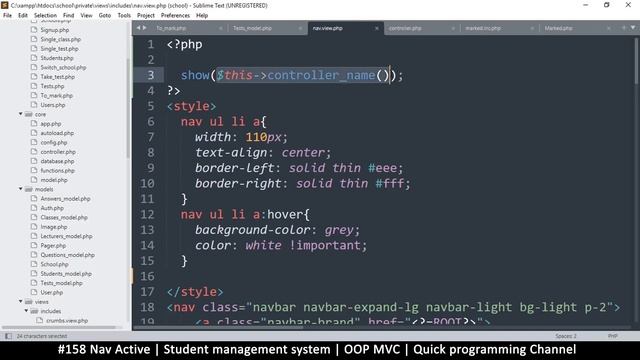Open Classes_model.php in the sidebar

tap(64, 218)
